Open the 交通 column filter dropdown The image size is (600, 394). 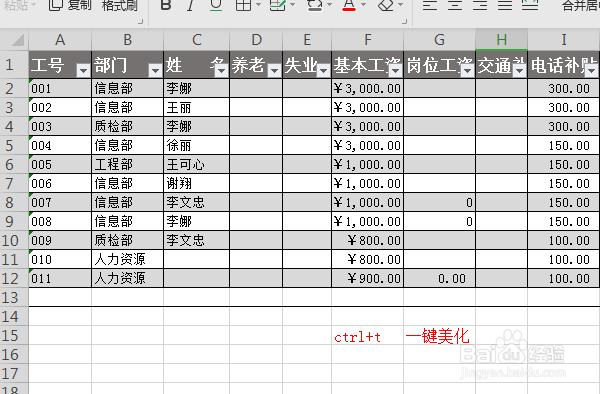(x=519, y=70)
